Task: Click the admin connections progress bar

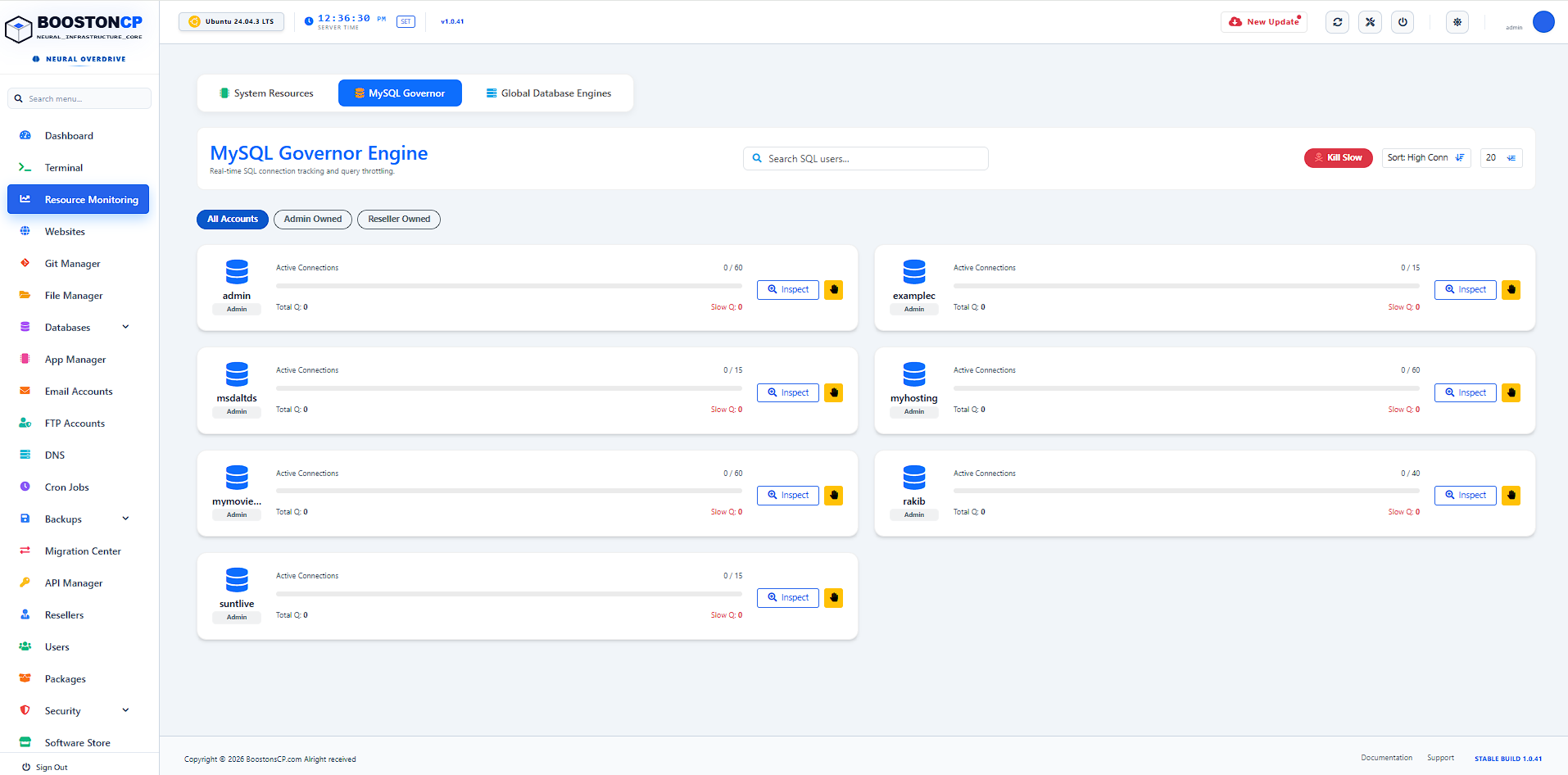Action: tap(509, 286)
